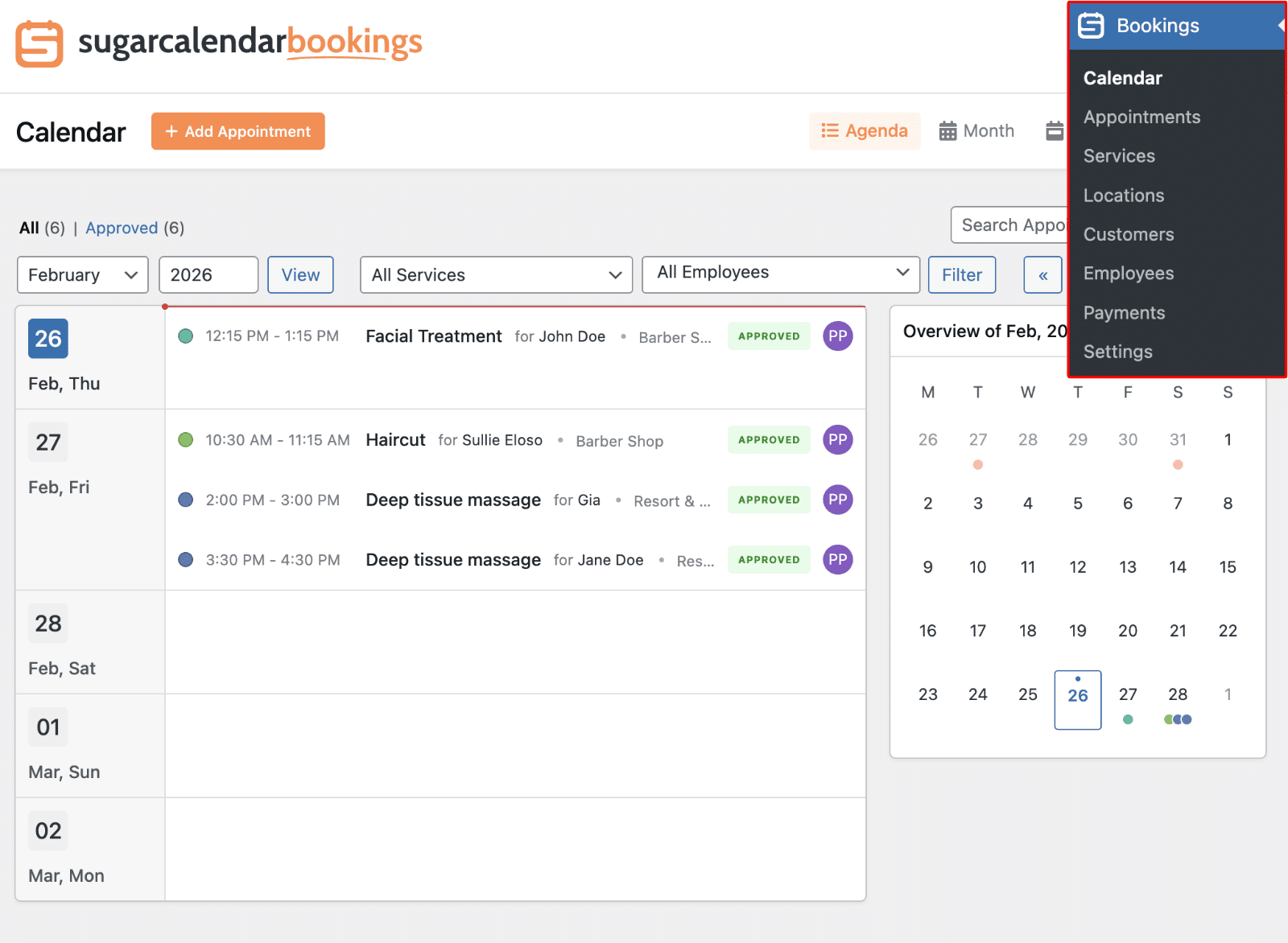Screen dimensions: 1288x943
Task: Open Appointments from the Bookings menu
Action: 1142,117
